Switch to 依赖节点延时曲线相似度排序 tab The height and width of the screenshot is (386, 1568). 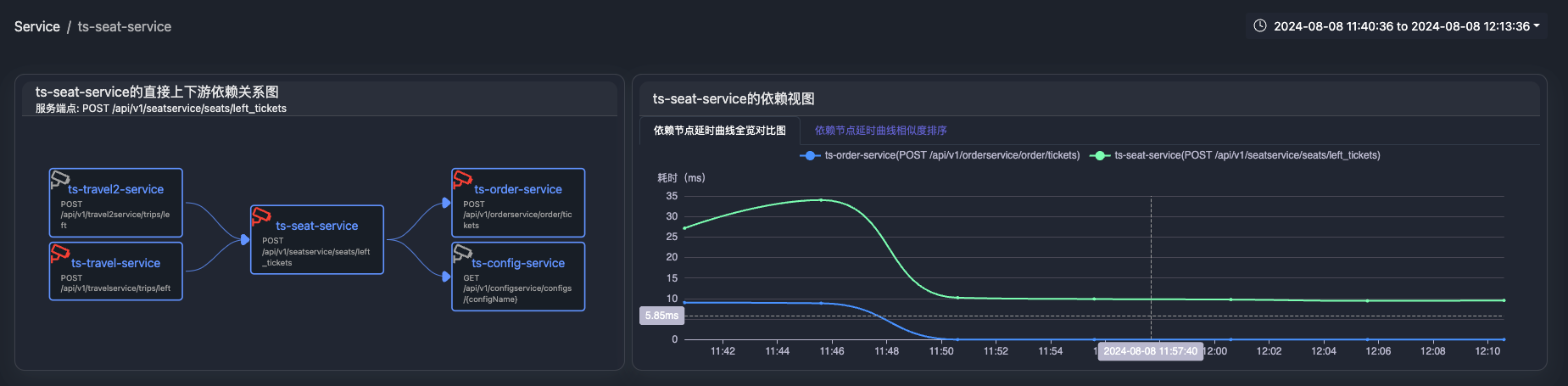pyautogui.click(x=880, y=131)
